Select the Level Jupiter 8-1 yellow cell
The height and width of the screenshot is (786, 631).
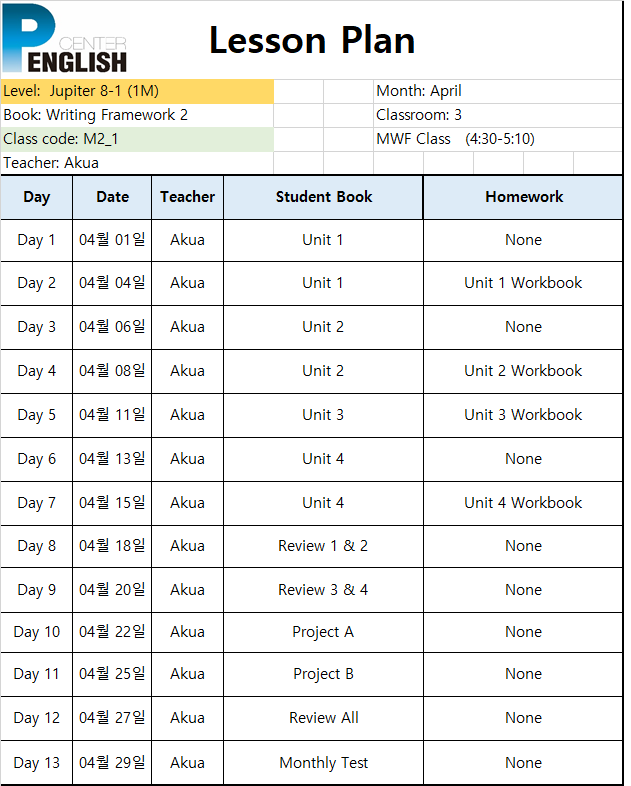pos(137,91)
